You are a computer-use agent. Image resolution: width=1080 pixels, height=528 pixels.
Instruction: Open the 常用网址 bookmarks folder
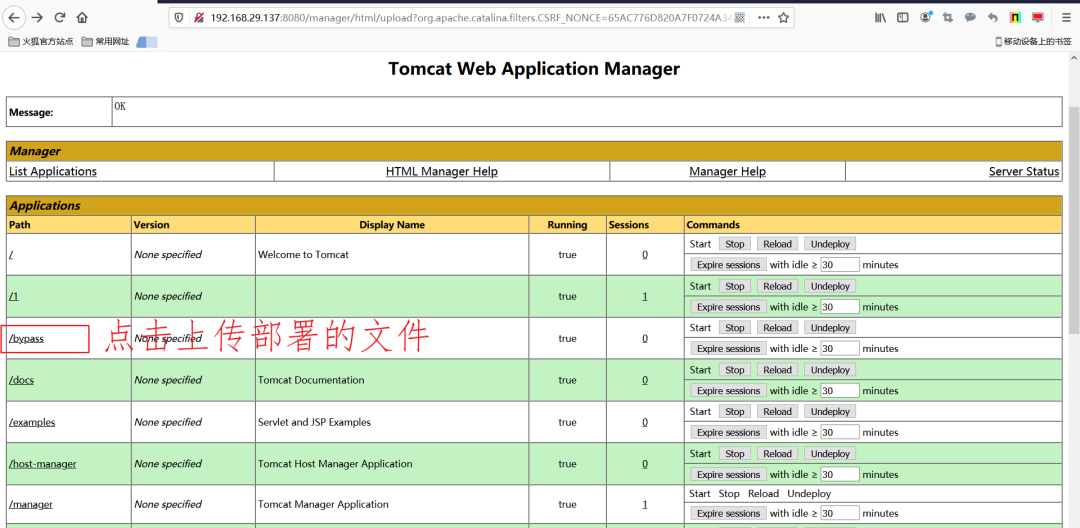point(105,42)
